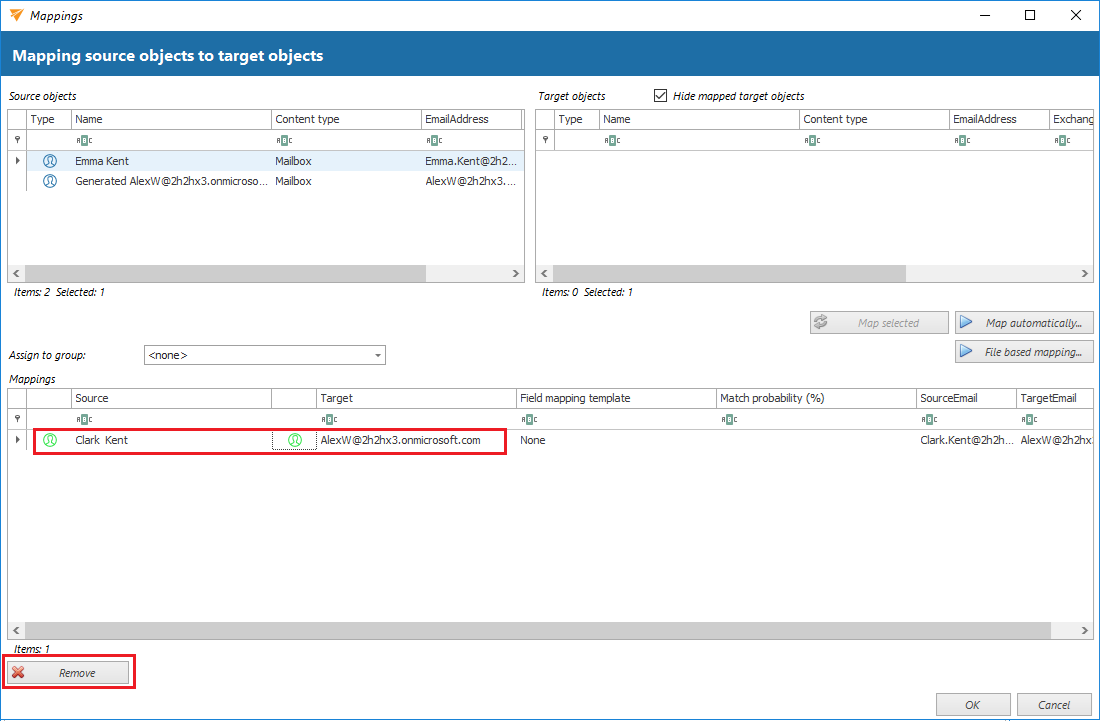The width and height of the screenshot is (1100, 721).
Task: Expand the Emma Kent source row arrow
Action: (17, 161)
